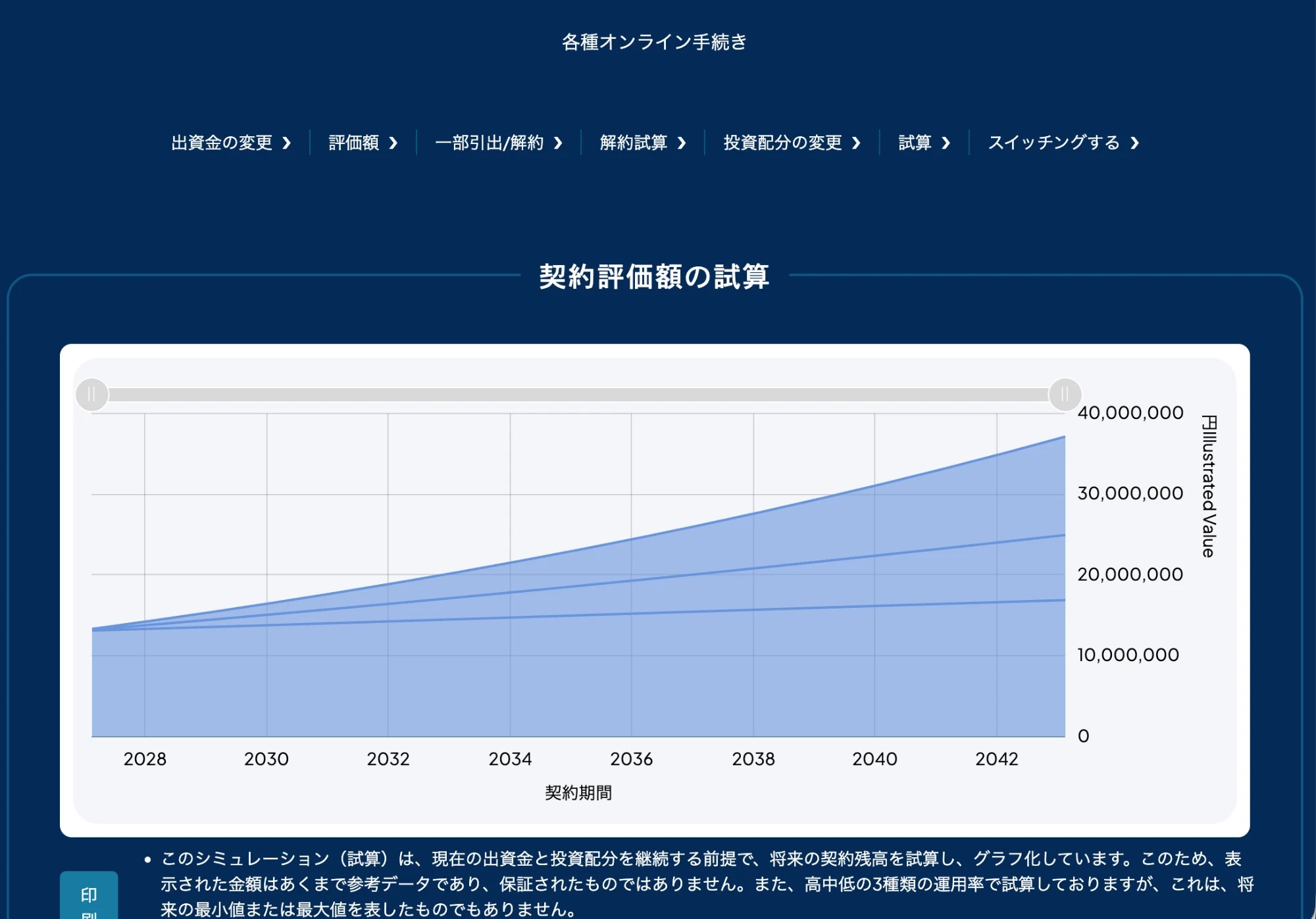Click the simulation disclaimer paragraph
The width and height of the screenshot is (1316, 919).
pos(707,884)
